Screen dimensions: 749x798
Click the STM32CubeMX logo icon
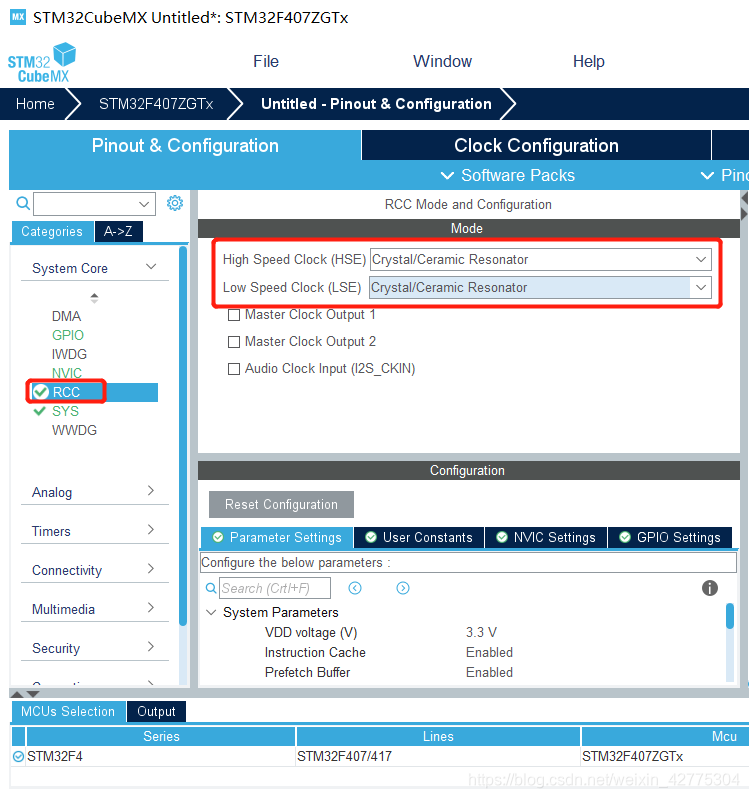(42, 63)
